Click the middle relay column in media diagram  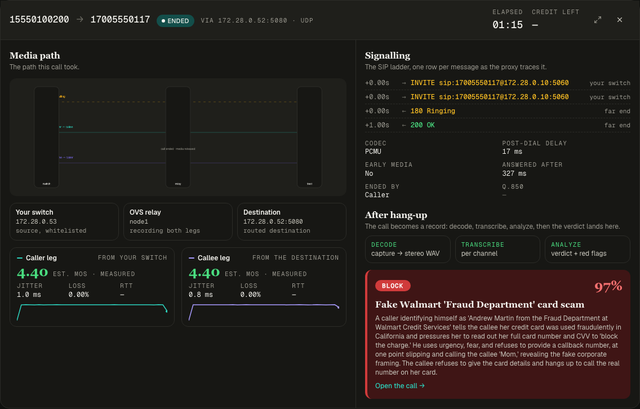point(178,137)
